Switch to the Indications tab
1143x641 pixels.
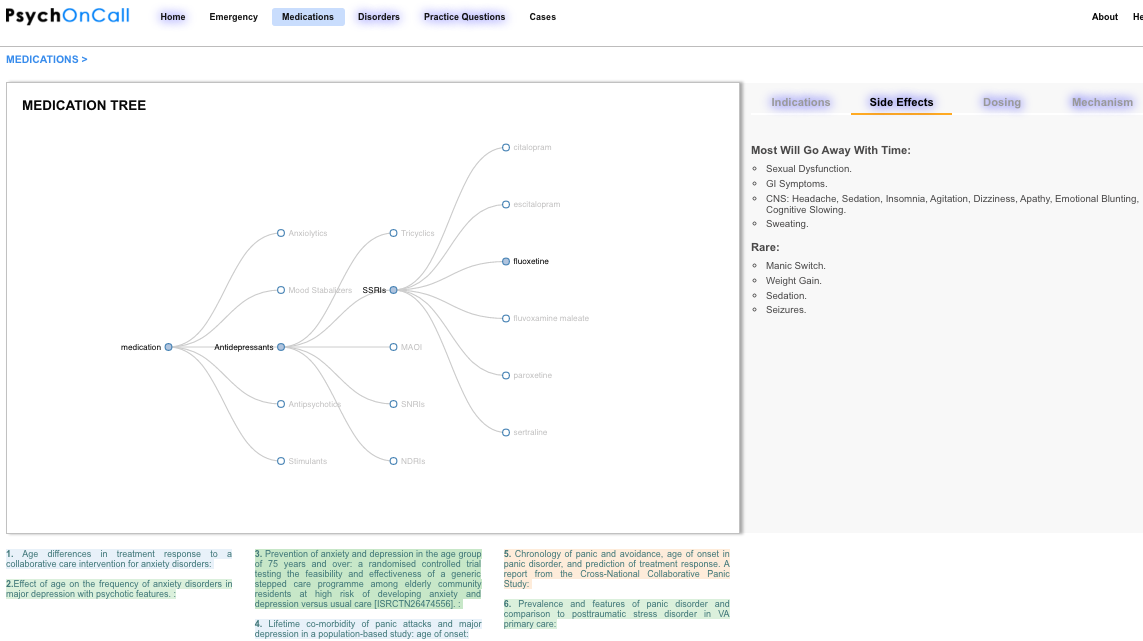point(800,102)
